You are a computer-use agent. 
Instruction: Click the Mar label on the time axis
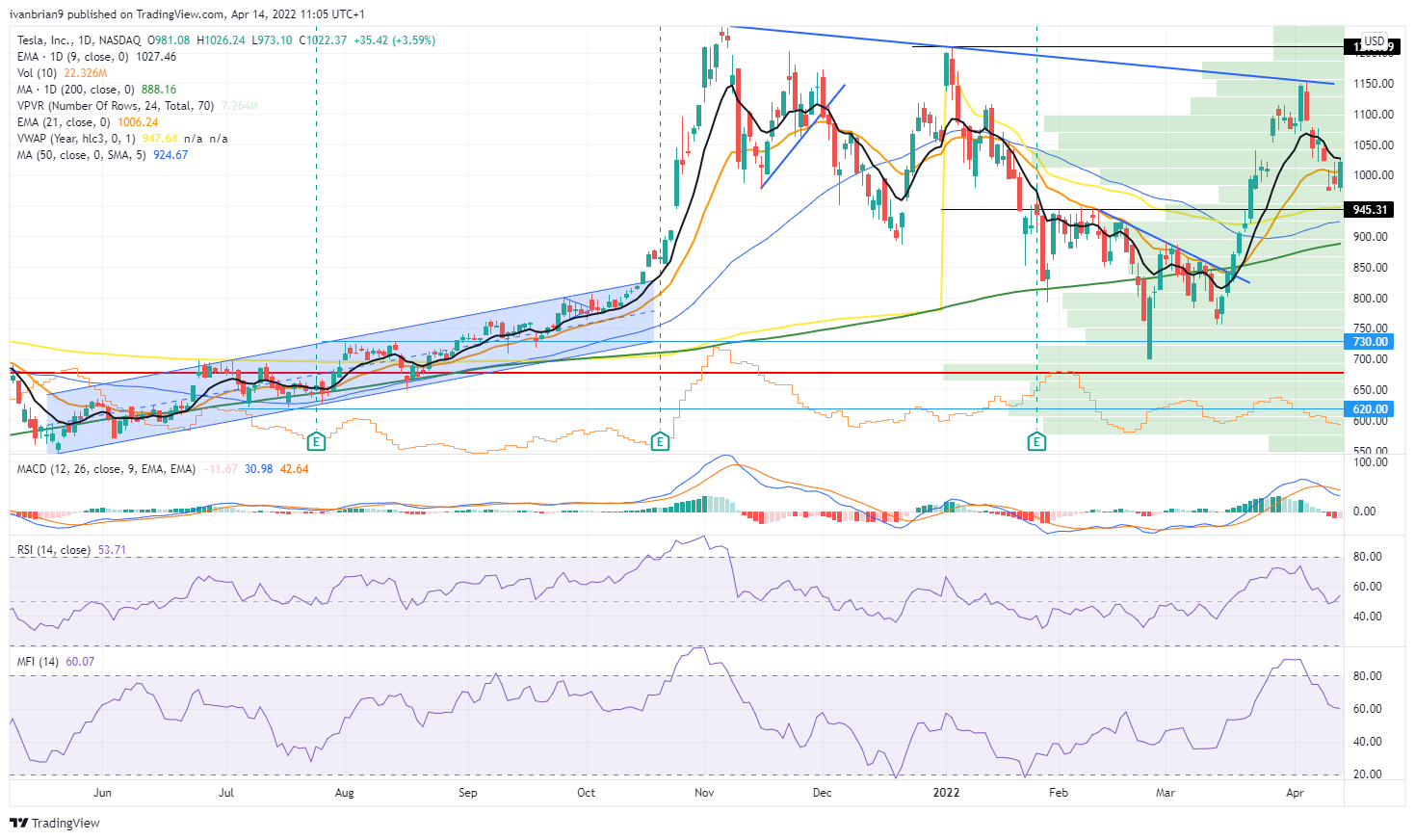click(1166, 793)
